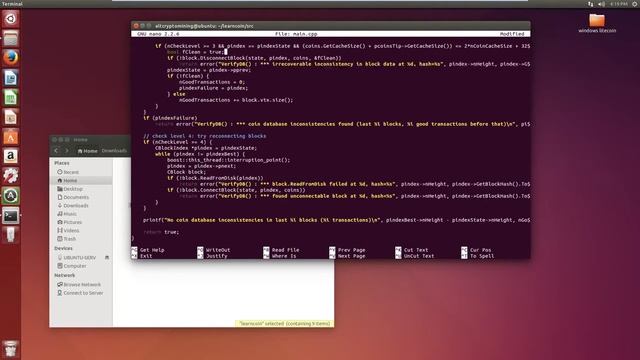Click the UnCut Text shortcut in nano
Viewport: 640px width, 360px height.
point(415,256)
